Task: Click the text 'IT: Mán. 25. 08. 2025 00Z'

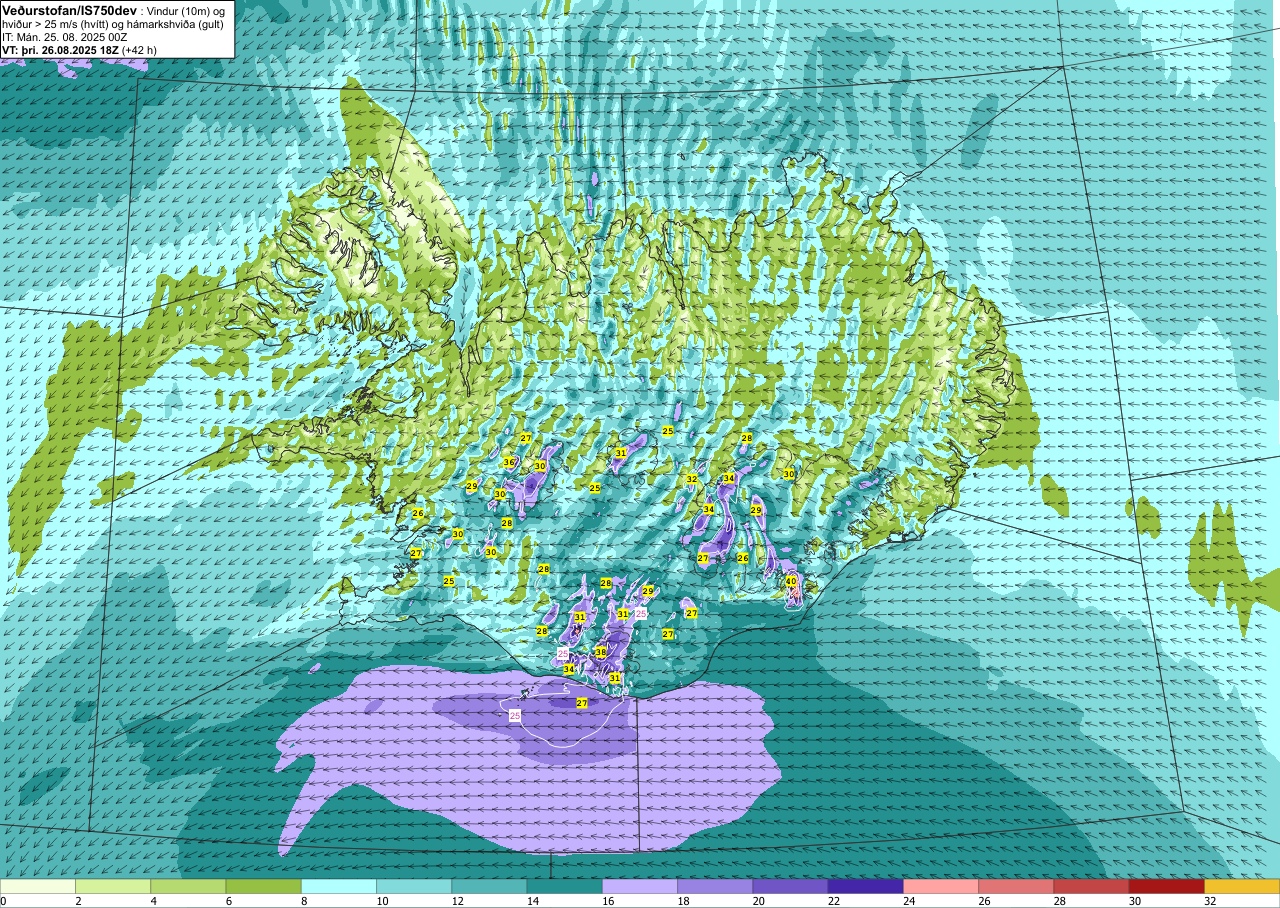Action: point(64,37)
